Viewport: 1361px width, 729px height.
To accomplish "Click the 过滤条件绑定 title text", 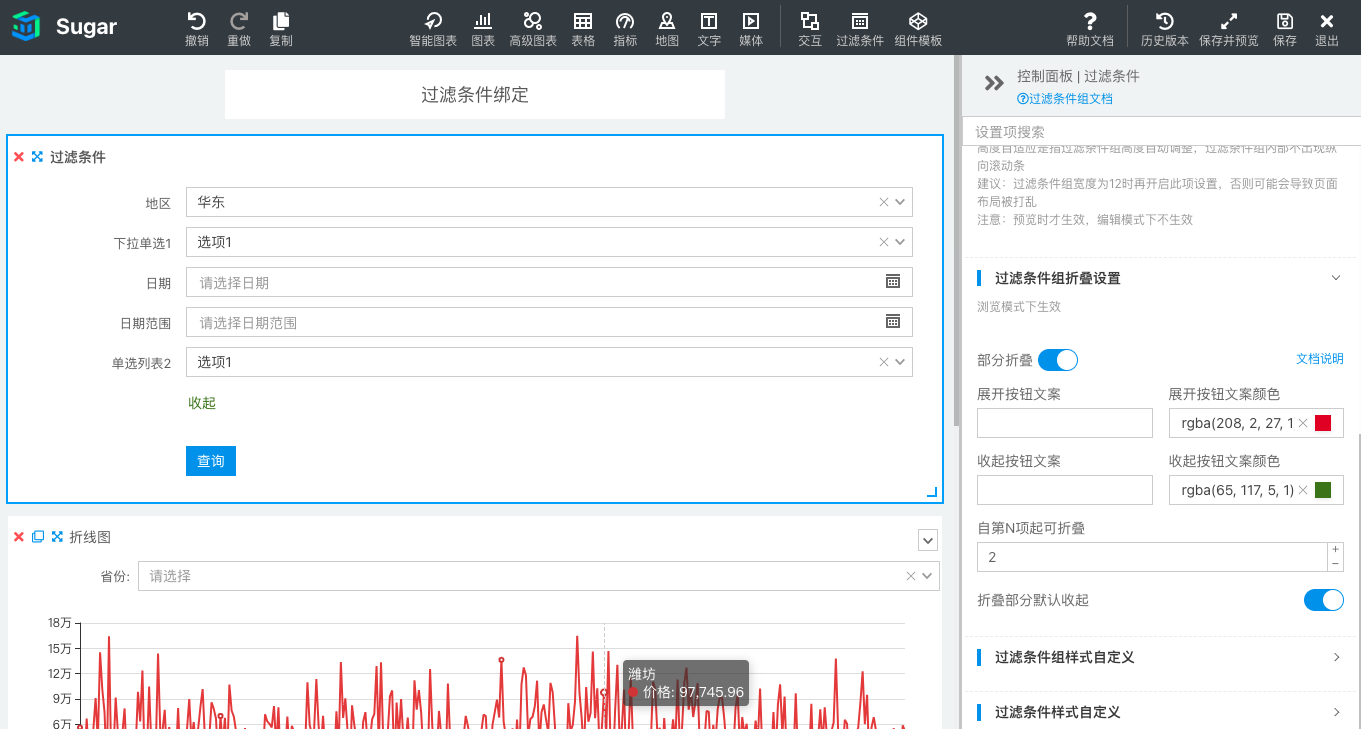I will click(x=475, y=95).
